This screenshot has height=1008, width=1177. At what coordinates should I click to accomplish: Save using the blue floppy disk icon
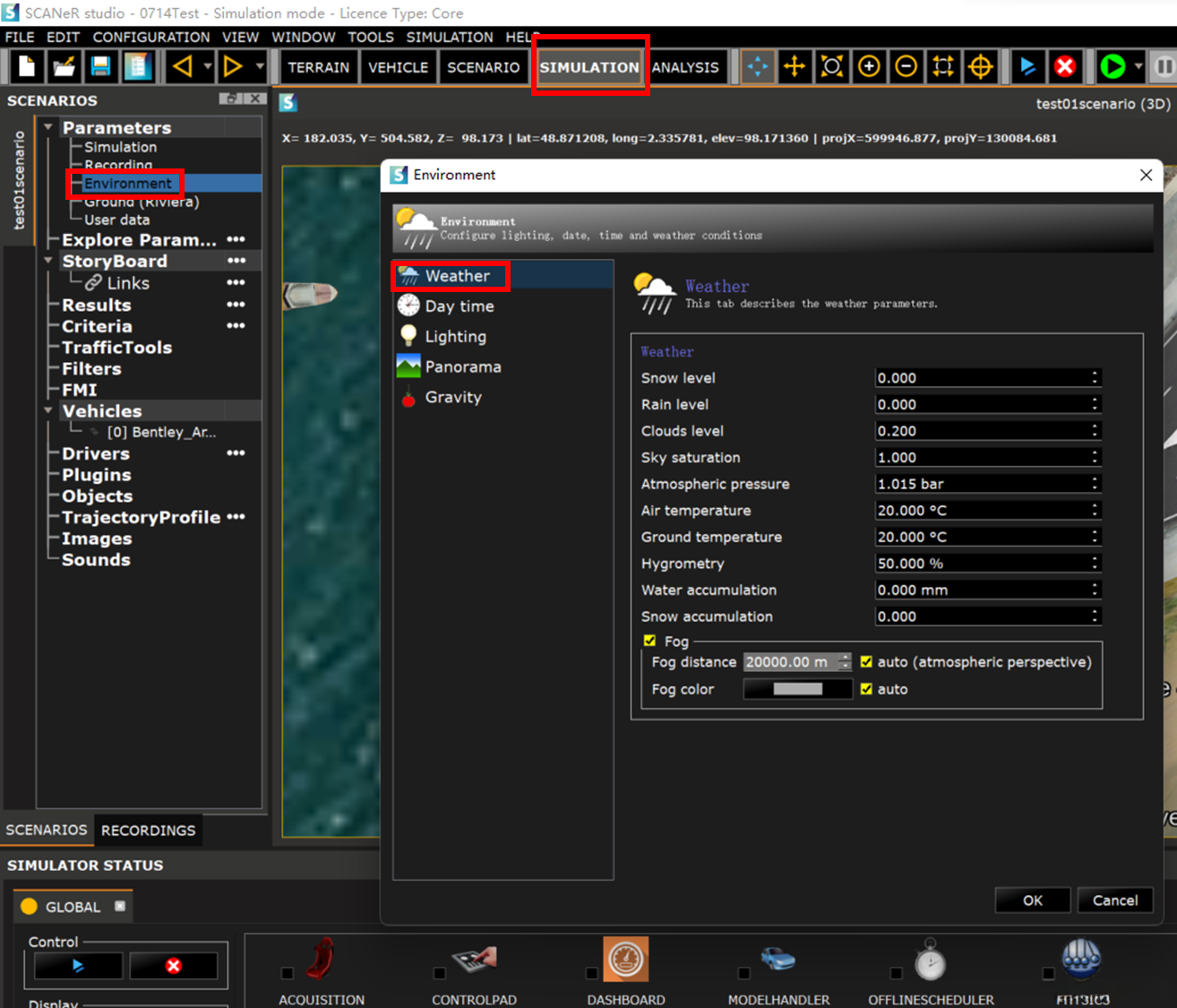(x=100, y=66)
